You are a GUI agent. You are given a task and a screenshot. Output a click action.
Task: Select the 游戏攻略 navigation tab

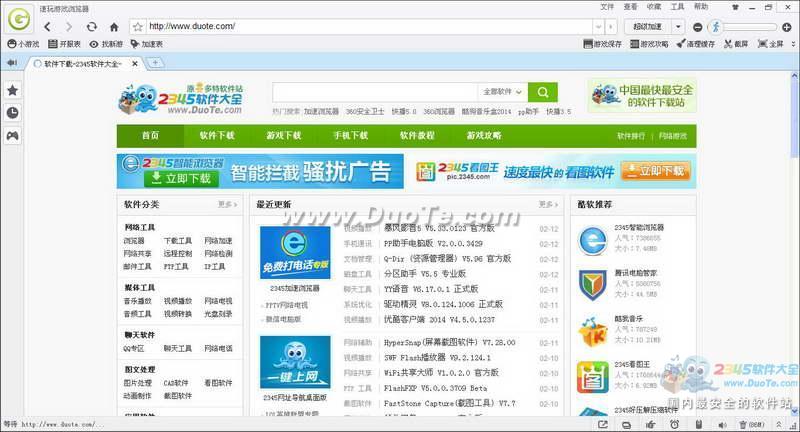coord(484,136)
